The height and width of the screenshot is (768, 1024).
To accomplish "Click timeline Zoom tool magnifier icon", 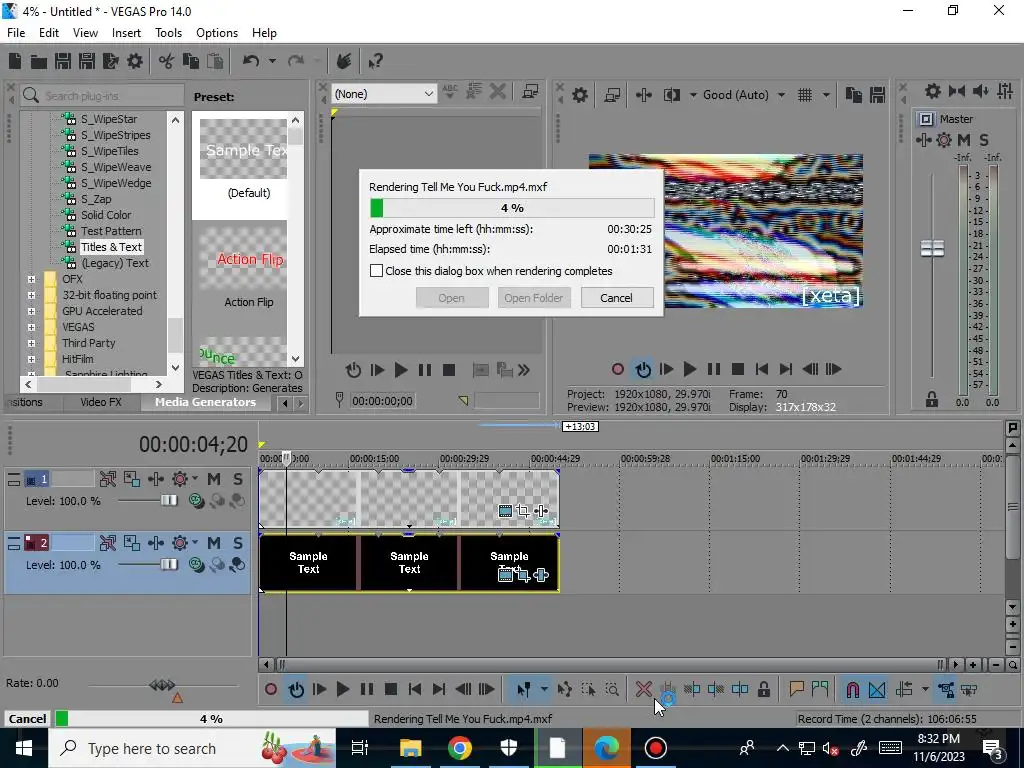I will pos(612,689).
